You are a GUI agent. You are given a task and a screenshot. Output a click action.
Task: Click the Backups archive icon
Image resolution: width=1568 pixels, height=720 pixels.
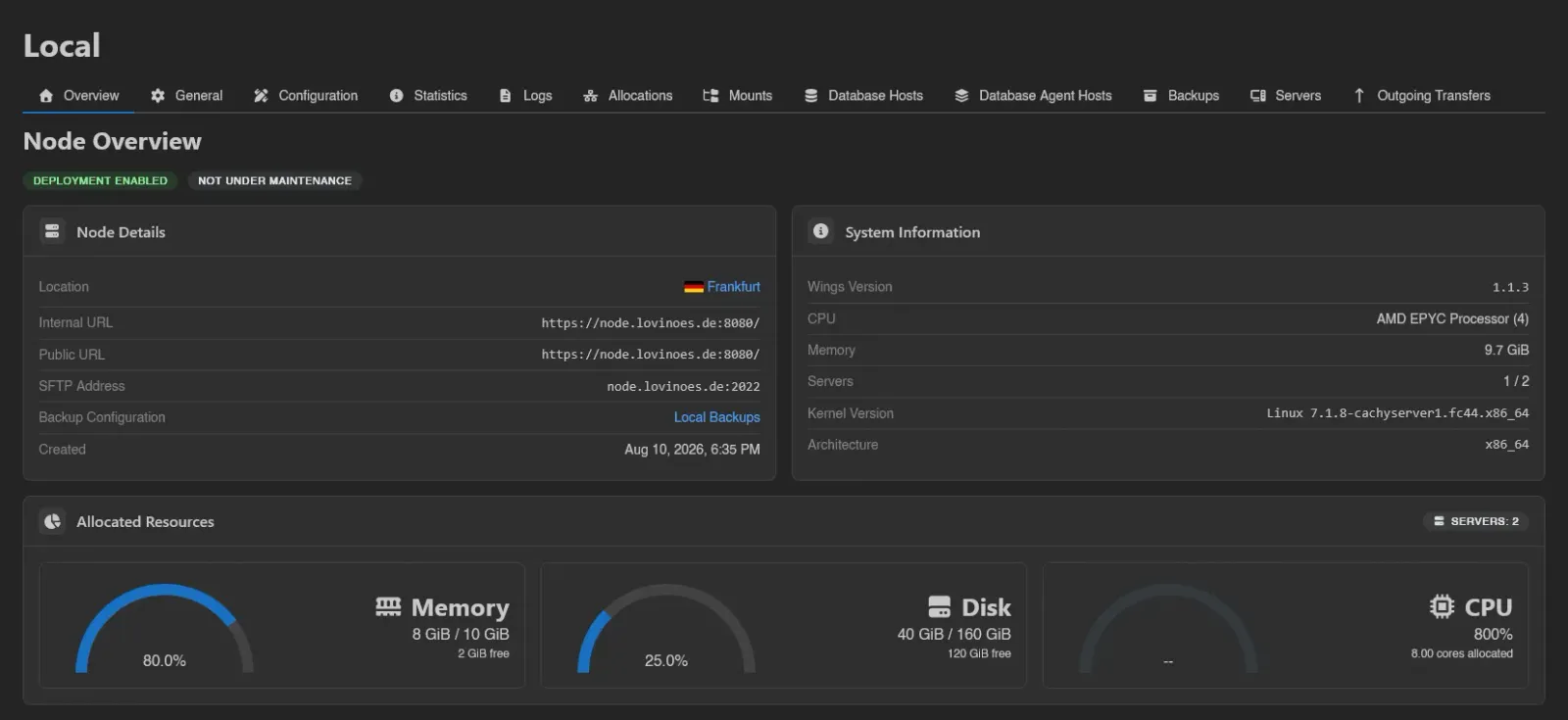tap(1151, 96)
